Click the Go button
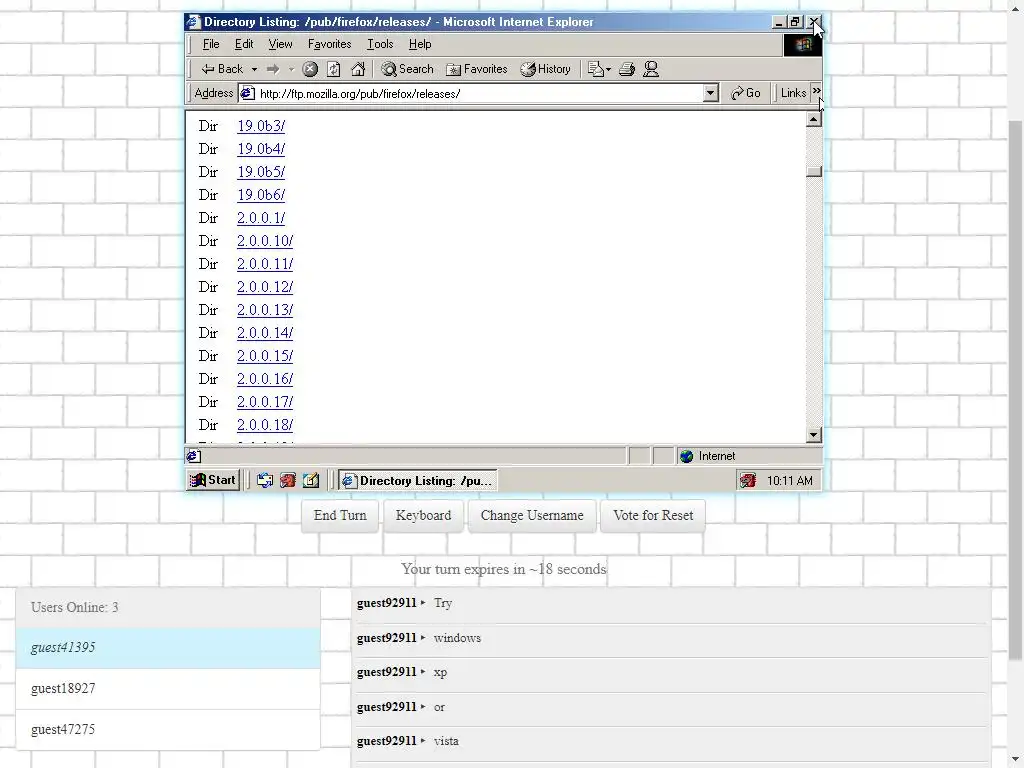This screenshot has height=768, width=1024. point(745,93)
